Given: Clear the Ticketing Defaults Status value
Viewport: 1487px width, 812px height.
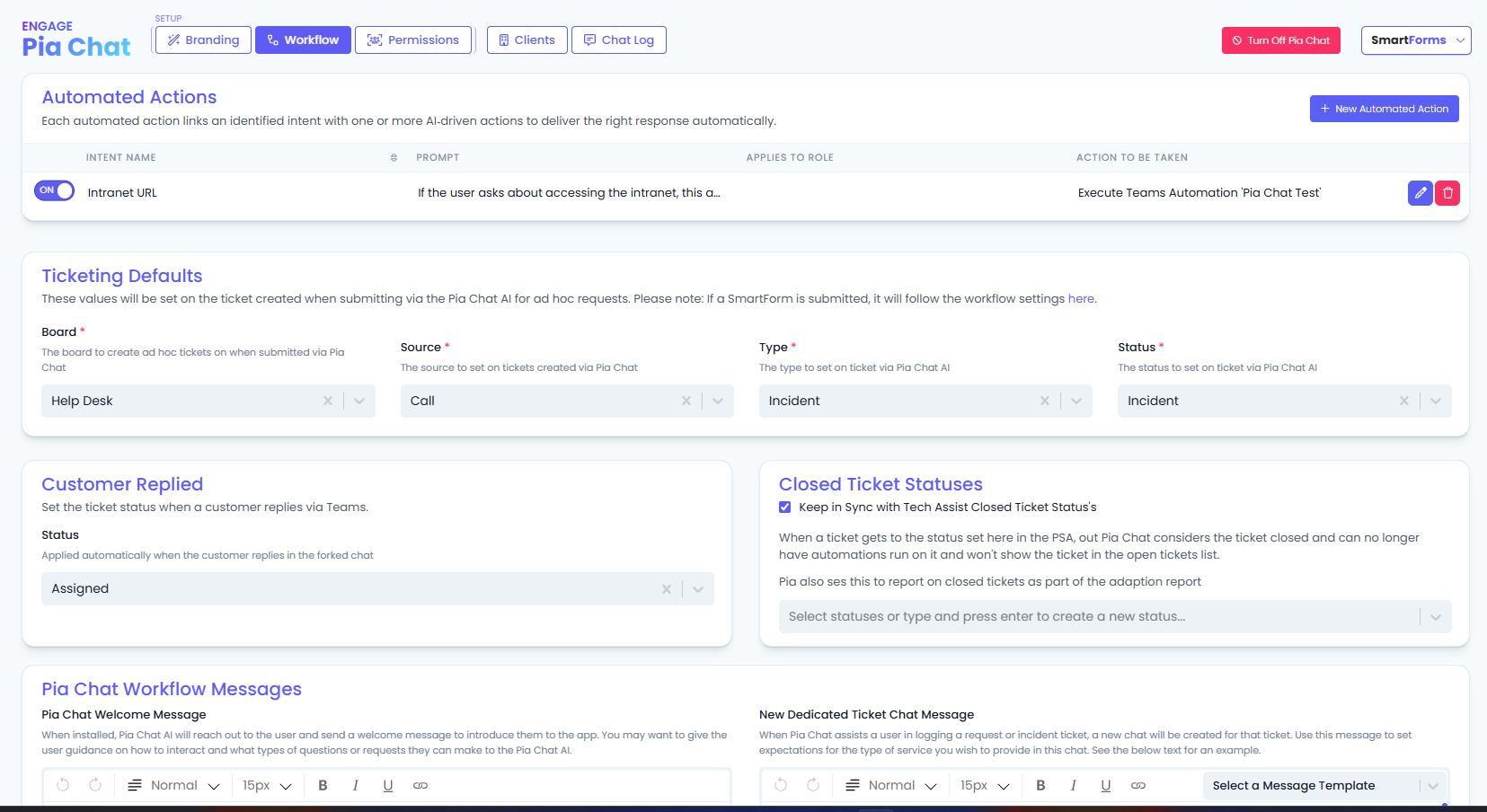Looking at the screenshot, I should tap(1404, 402).
